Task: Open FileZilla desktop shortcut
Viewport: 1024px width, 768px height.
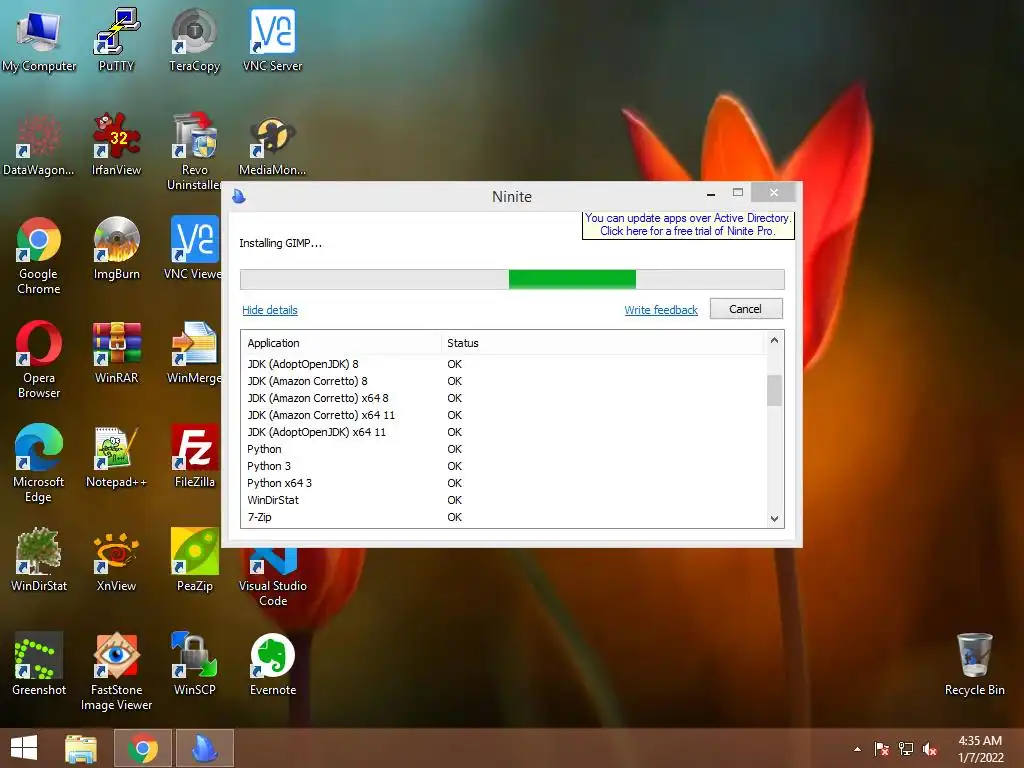Action: tap(194, 456)
